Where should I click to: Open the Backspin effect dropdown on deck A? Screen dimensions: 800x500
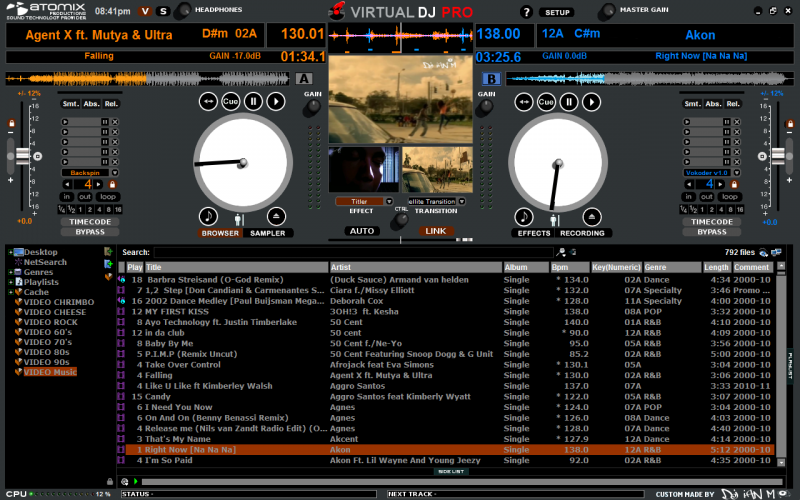tap(115, 172)
